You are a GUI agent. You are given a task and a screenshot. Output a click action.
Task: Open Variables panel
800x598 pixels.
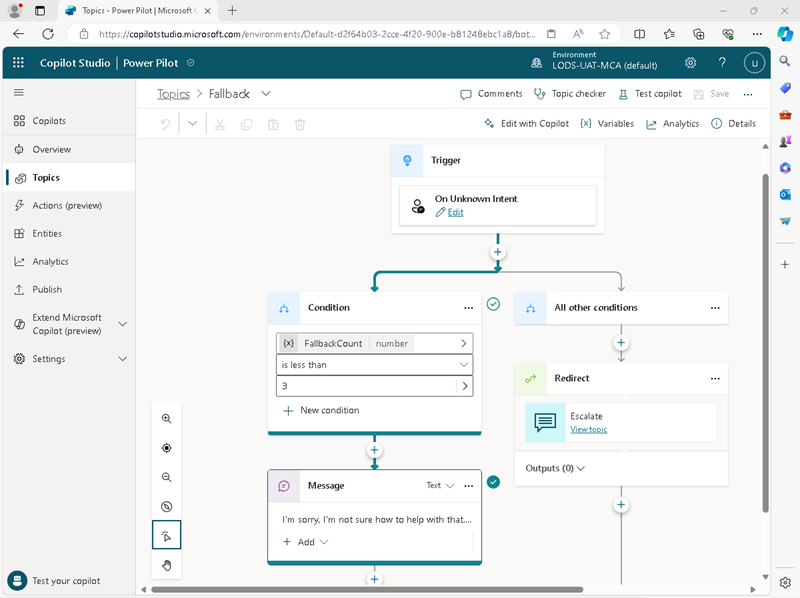click(607, 123)
